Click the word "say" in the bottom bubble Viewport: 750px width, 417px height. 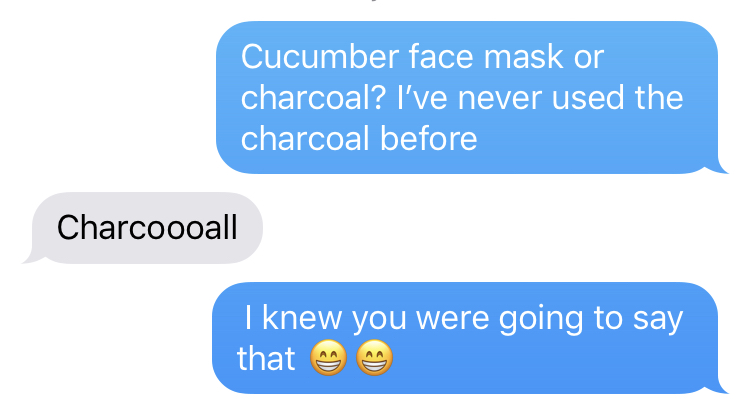[658, 320]
